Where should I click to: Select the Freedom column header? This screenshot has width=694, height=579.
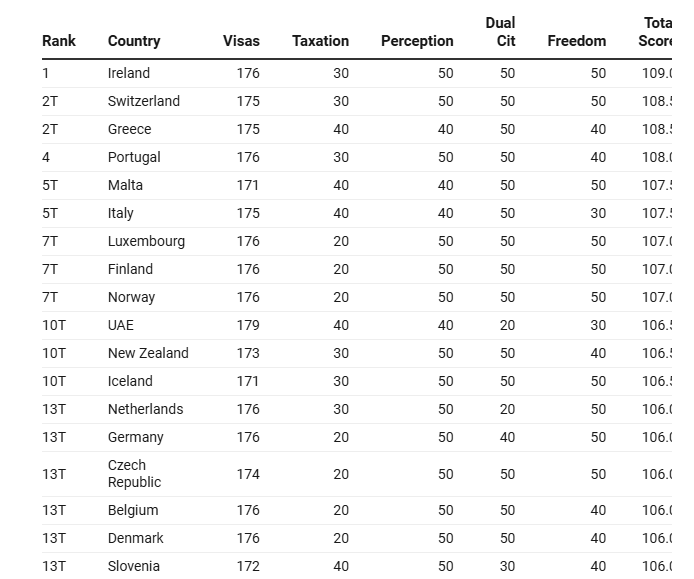pyautogui.click(x=576, y=41)
